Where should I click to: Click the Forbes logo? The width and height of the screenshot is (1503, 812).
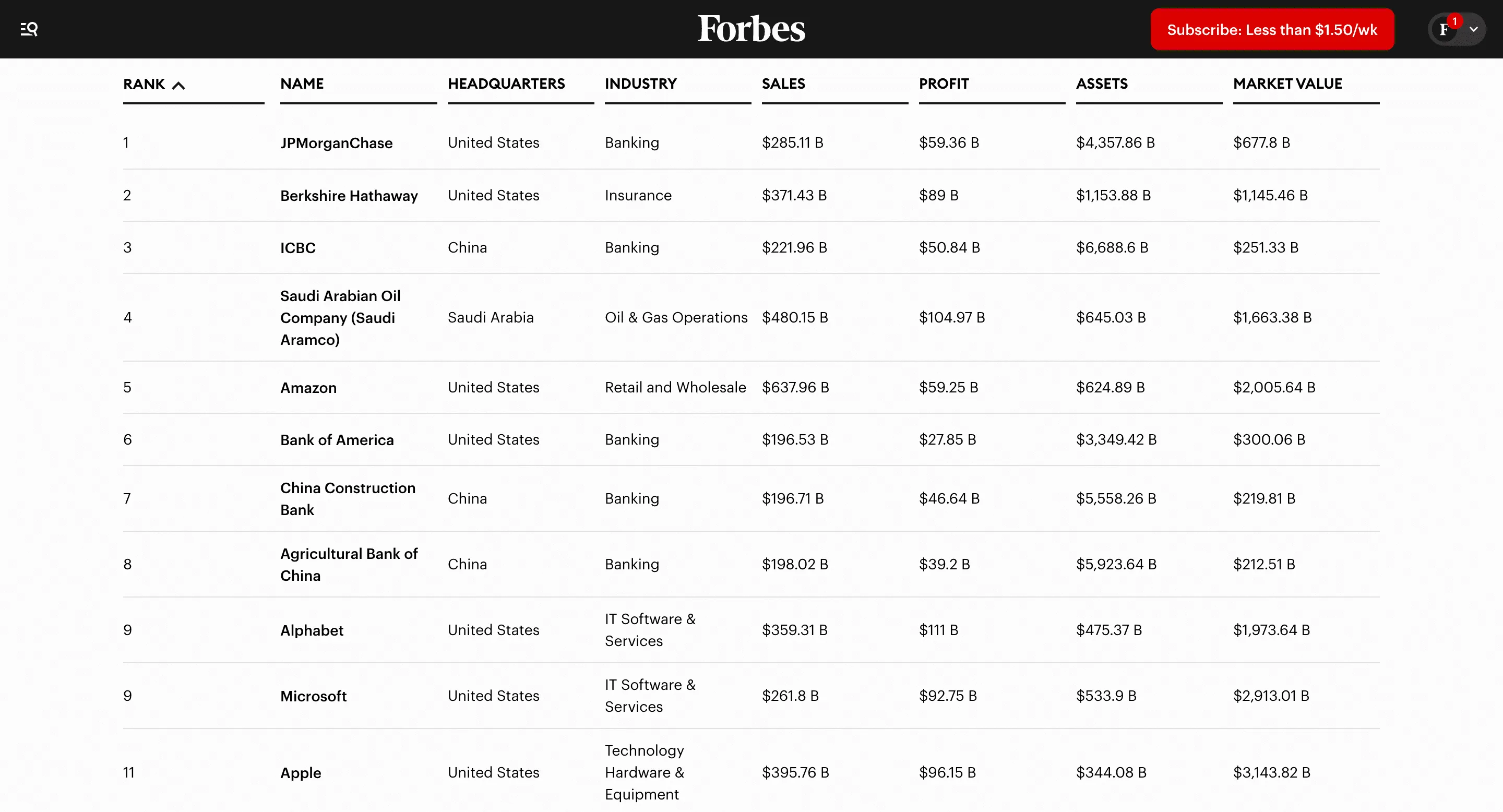[751, 29]
